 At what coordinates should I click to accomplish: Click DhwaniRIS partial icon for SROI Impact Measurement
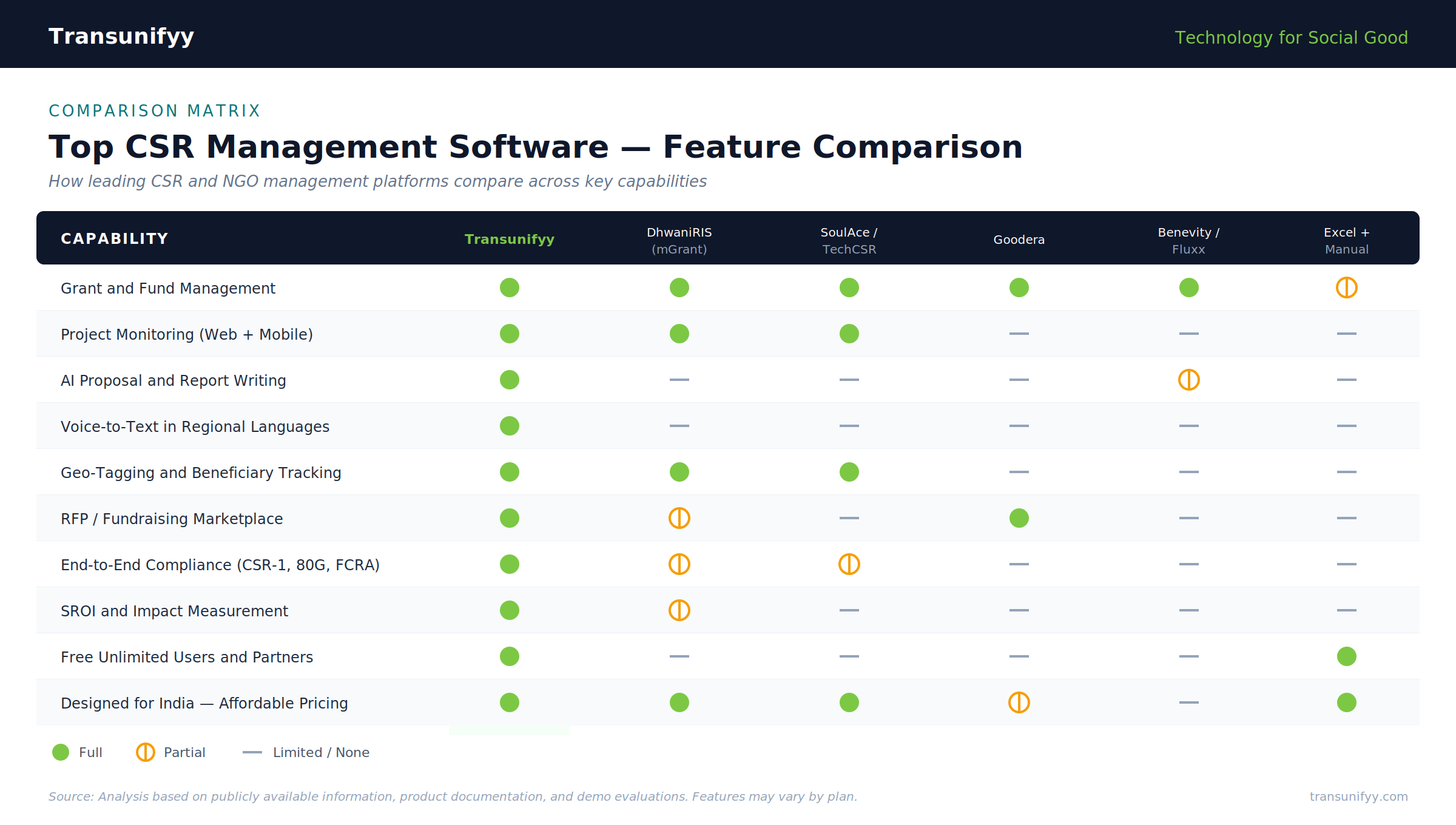pyautogui.click(x=679, y=610)
